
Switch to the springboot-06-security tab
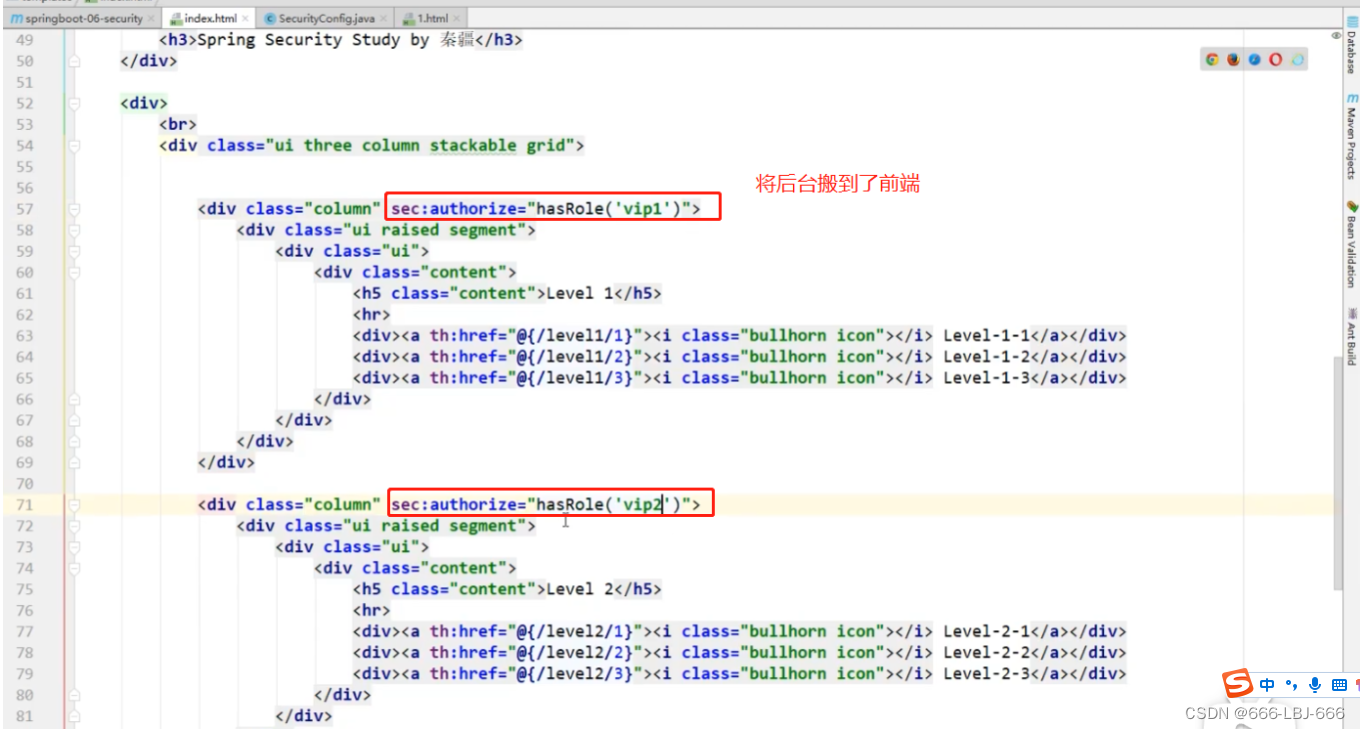pyautogui.click(x=80, y=18)
